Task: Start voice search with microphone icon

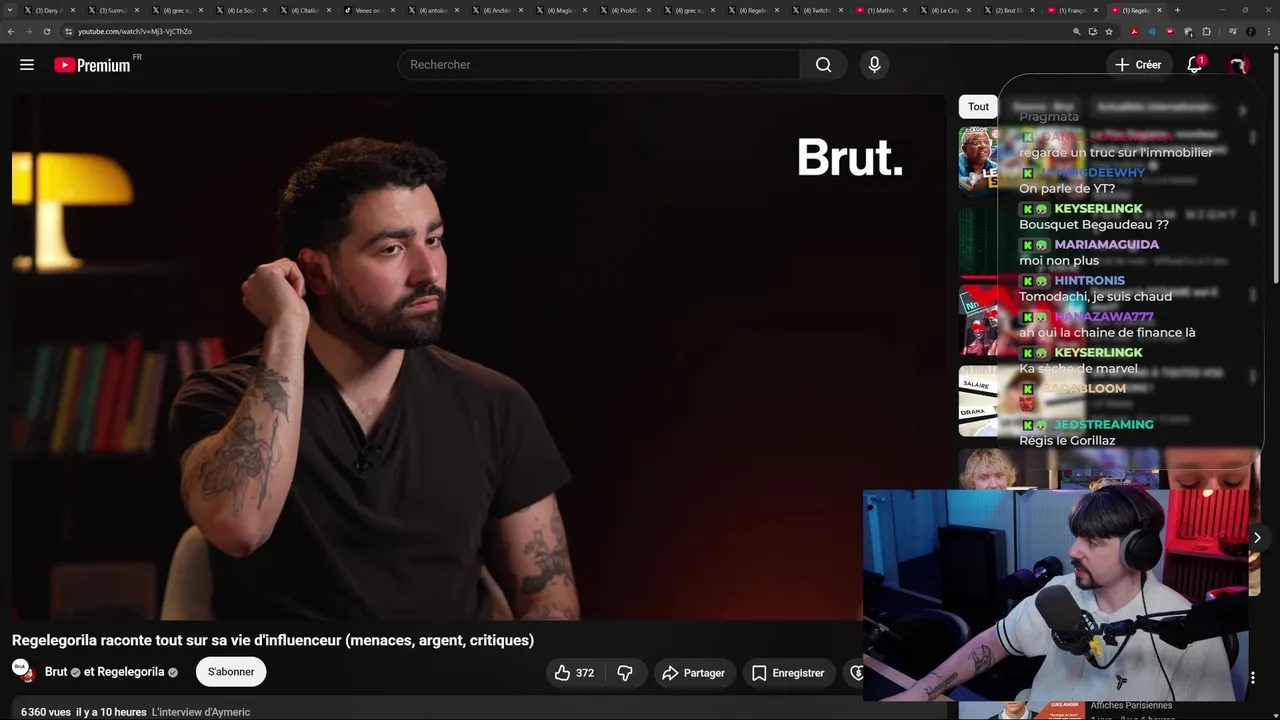Action: tap(874, 65)
